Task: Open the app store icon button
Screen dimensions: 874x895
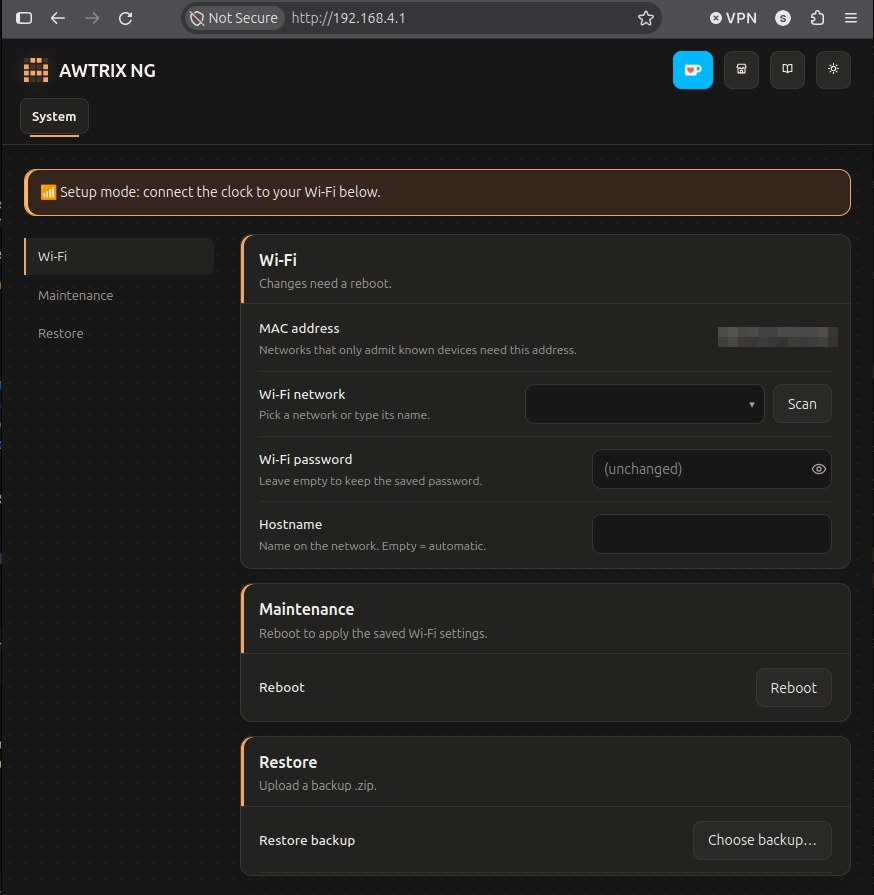Action: click(741, 70)
